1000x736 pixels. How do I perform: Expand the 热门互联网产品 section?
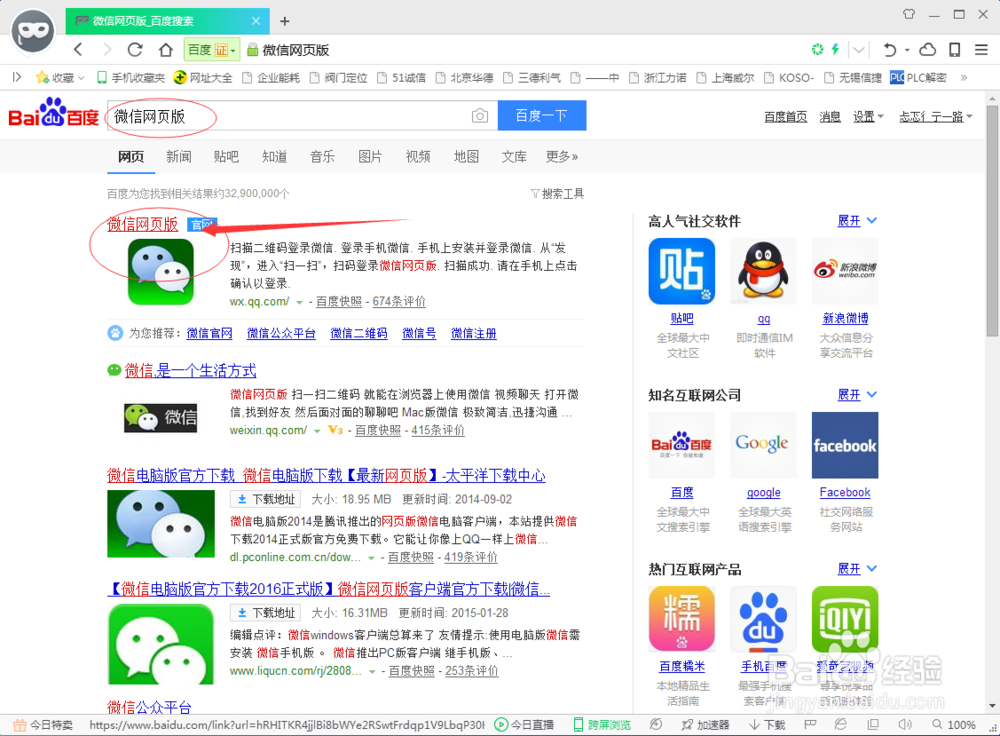tap(857, 569)
